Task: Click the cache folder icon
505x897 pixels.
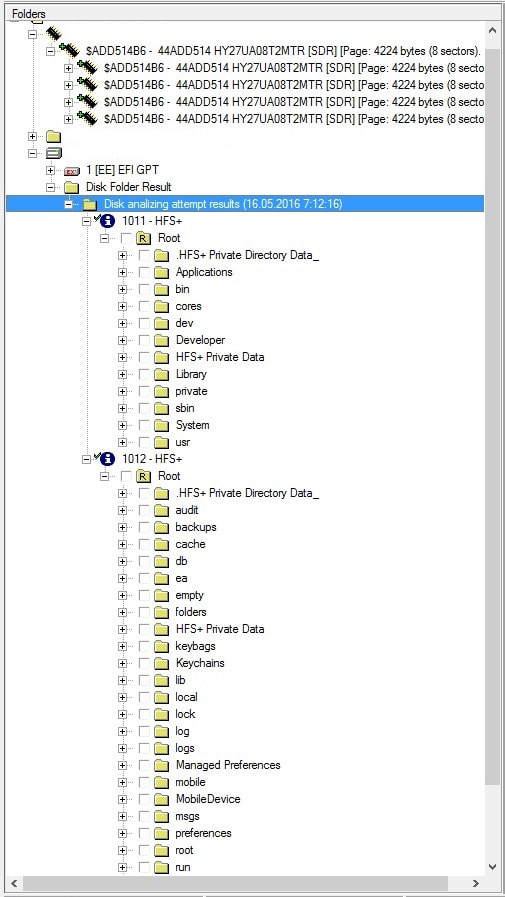Action: [162, 544]
